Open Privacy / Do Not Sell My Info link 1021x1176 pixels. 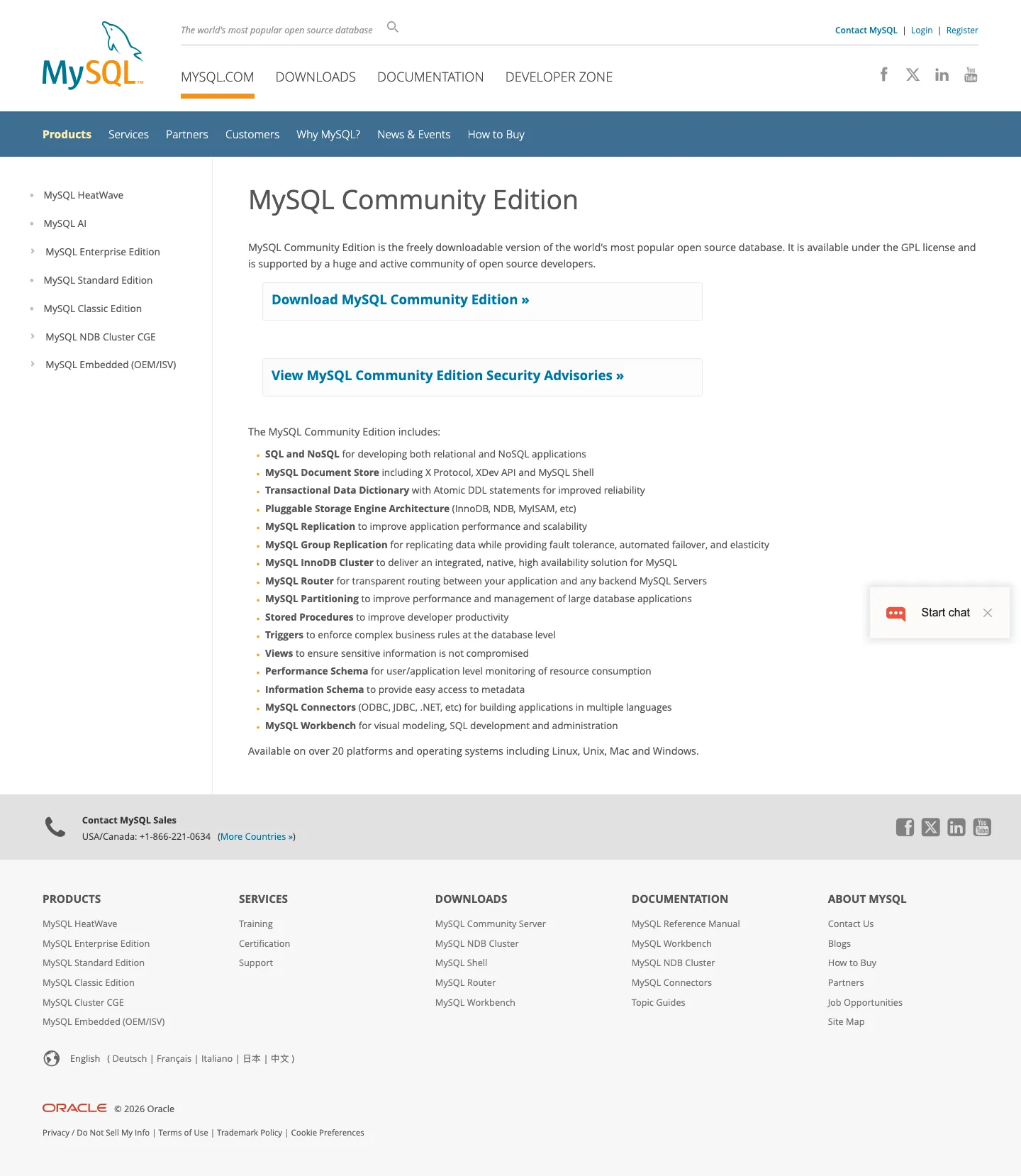pyautogui.click(x=96, y=1133)
